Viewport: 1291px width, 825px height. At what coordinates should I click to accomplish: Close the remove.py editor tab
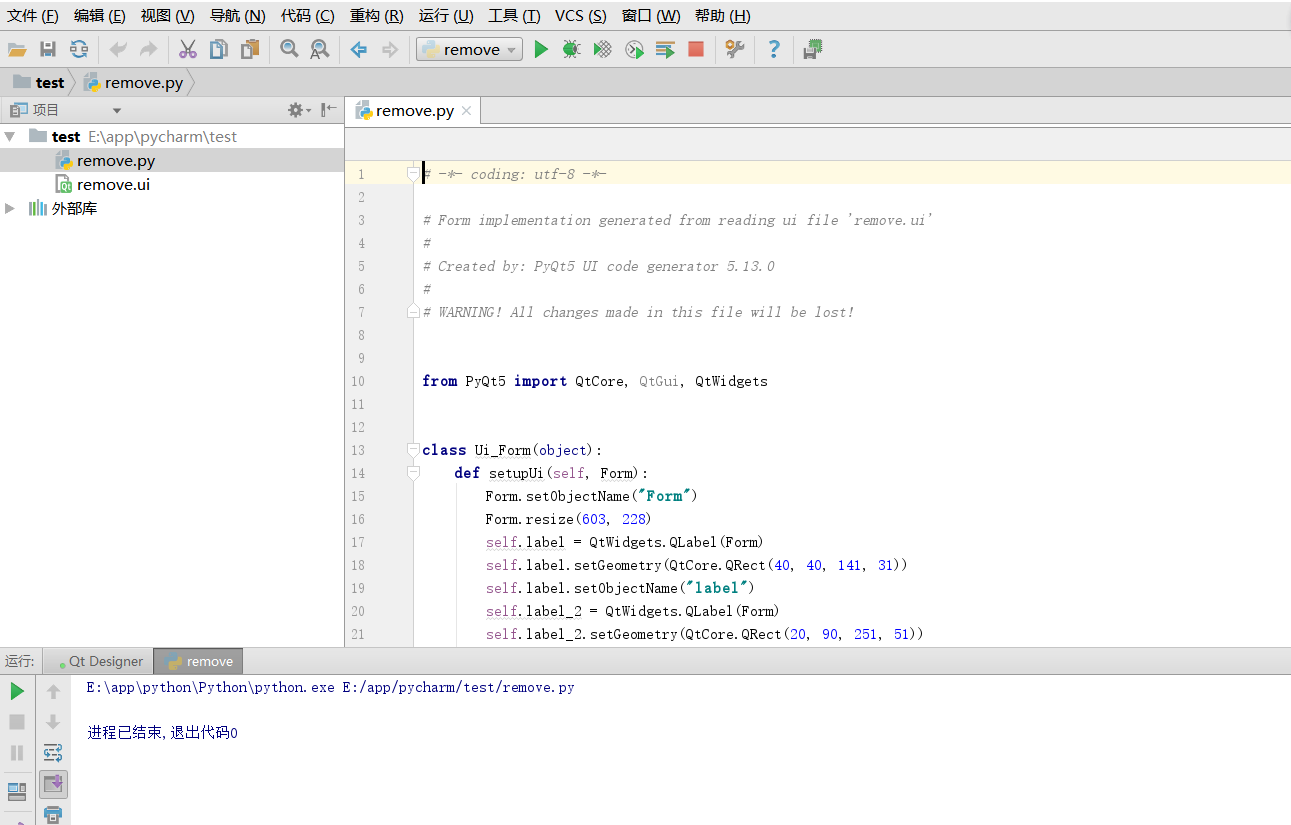(466, 111)
